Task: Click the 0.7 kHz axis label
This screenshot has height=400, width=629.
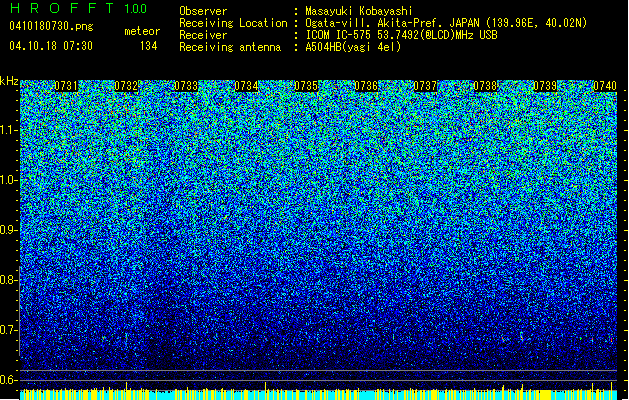Action: pos(8,330)
